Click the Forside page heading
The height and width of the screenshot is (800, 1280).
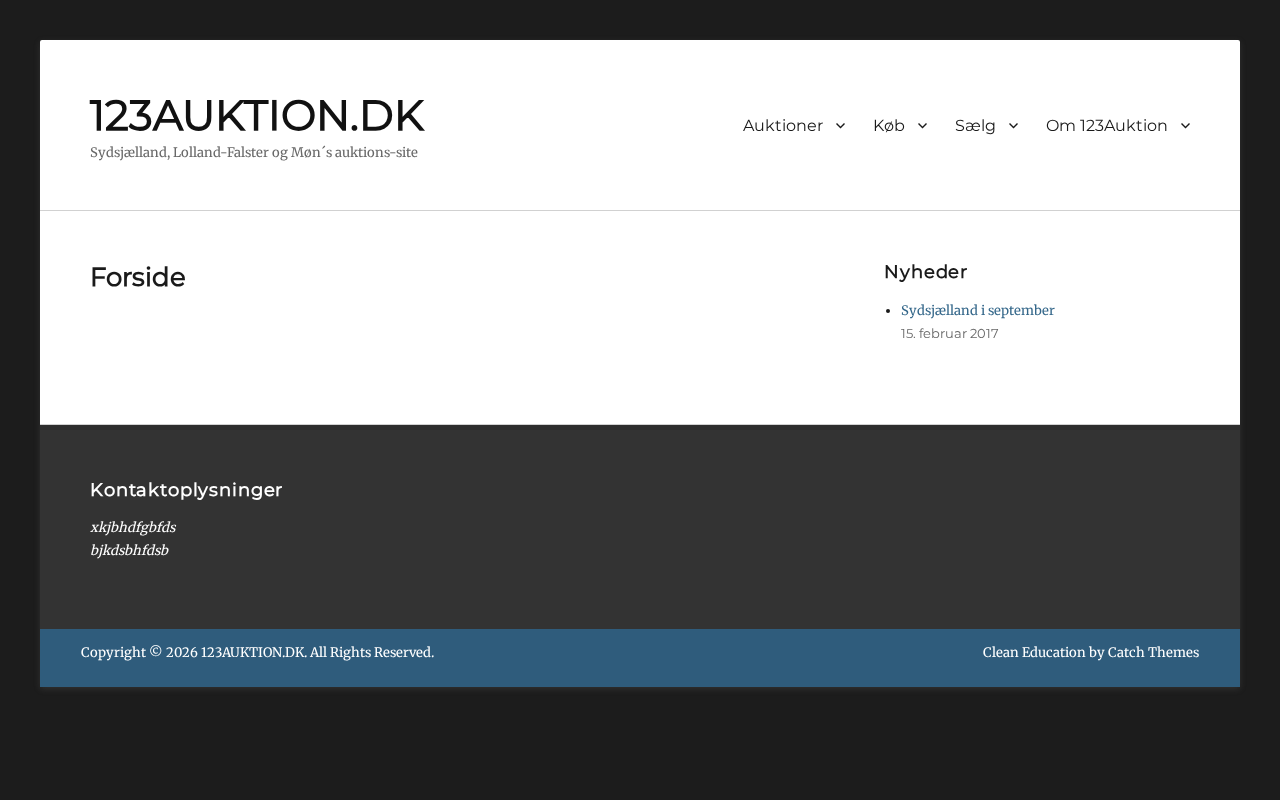pos(138,277)
